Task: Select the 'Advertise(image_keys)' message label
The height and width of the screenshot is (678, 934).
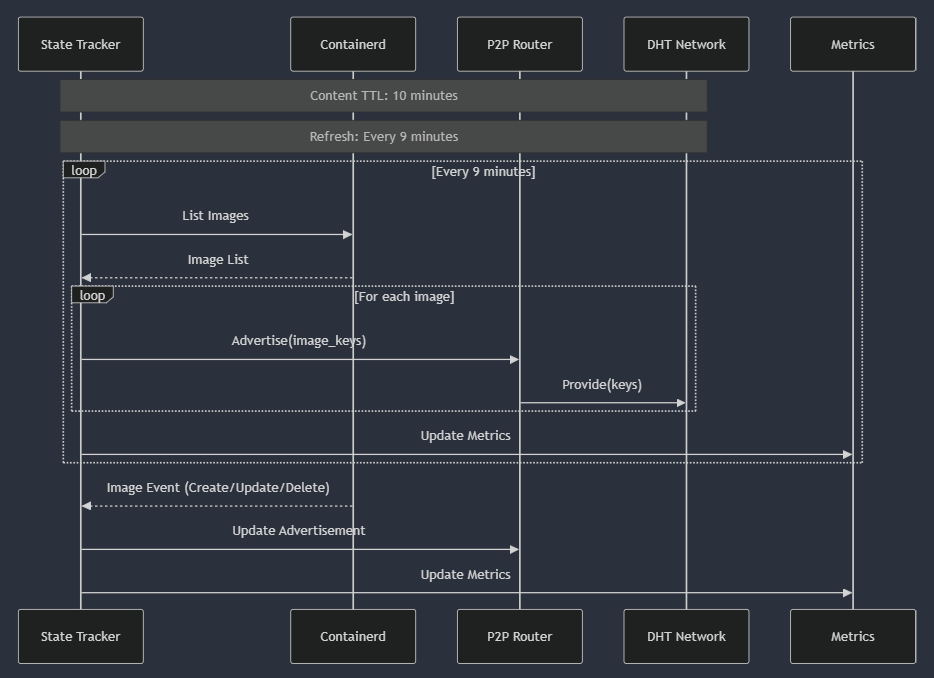Action: pyautogui.click(x=298, y=341)
